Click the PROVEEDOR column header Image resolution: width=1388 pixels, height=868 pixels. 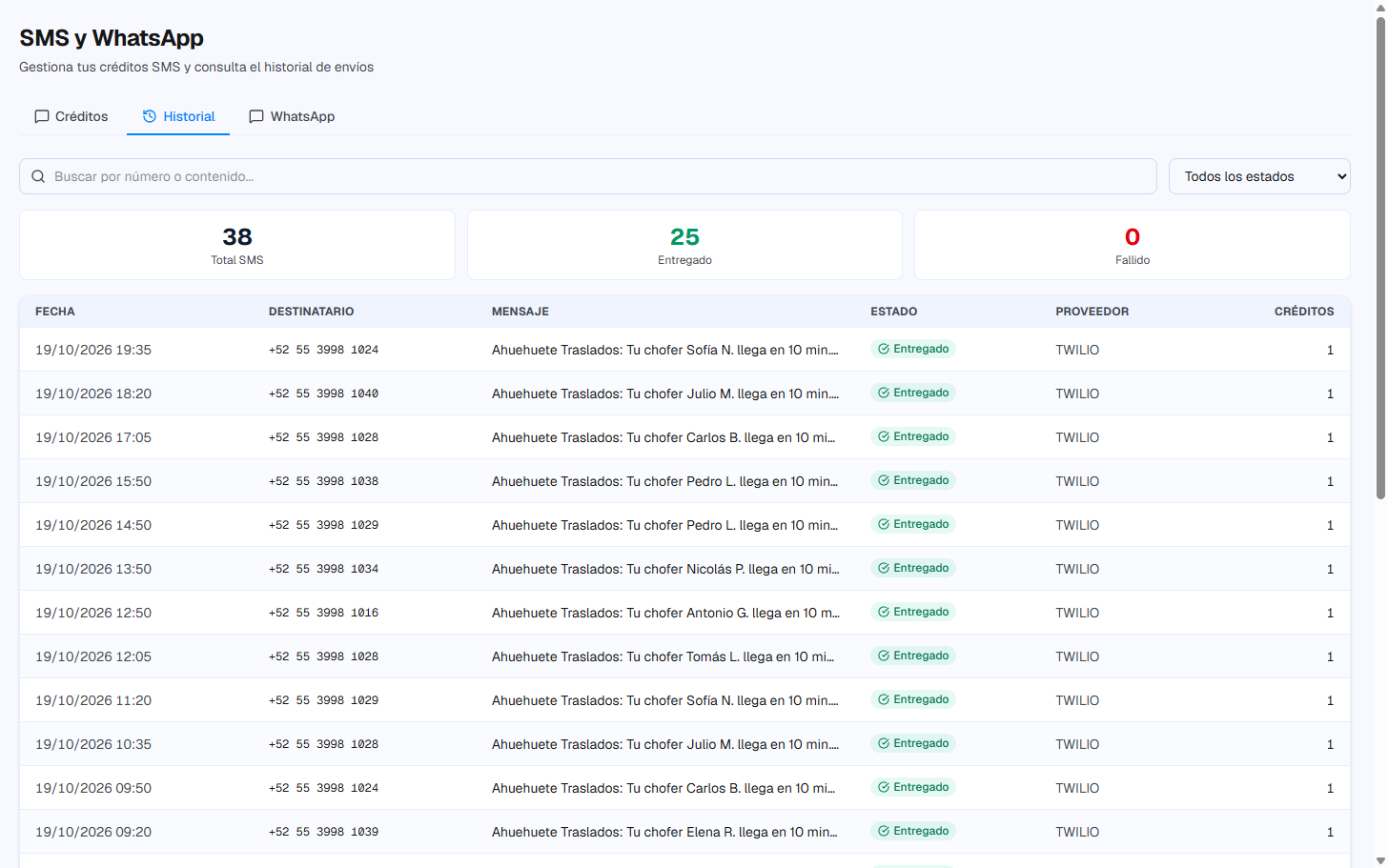point(1092,312)
